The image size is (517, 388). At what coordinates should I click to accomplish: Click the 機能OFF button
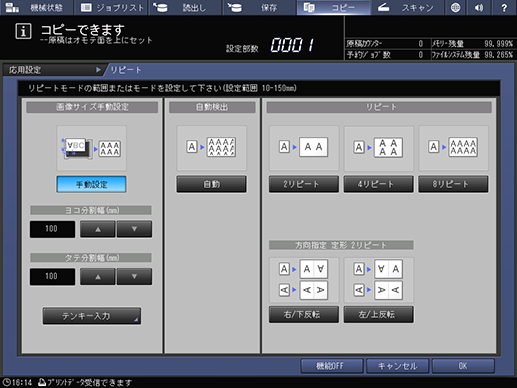(332, 366)
